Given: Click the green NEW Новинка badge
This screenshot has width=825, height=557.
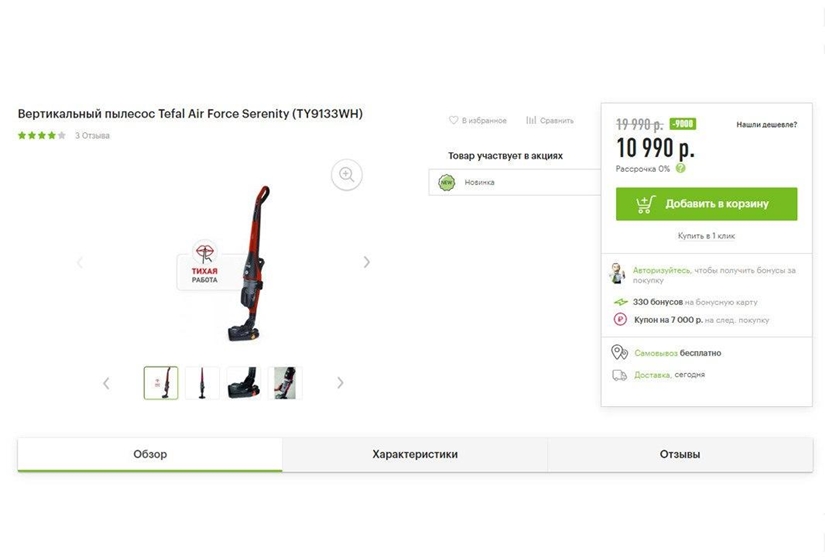Looking at the screenshot, I should pyautogui.click(x=447, y=183).
